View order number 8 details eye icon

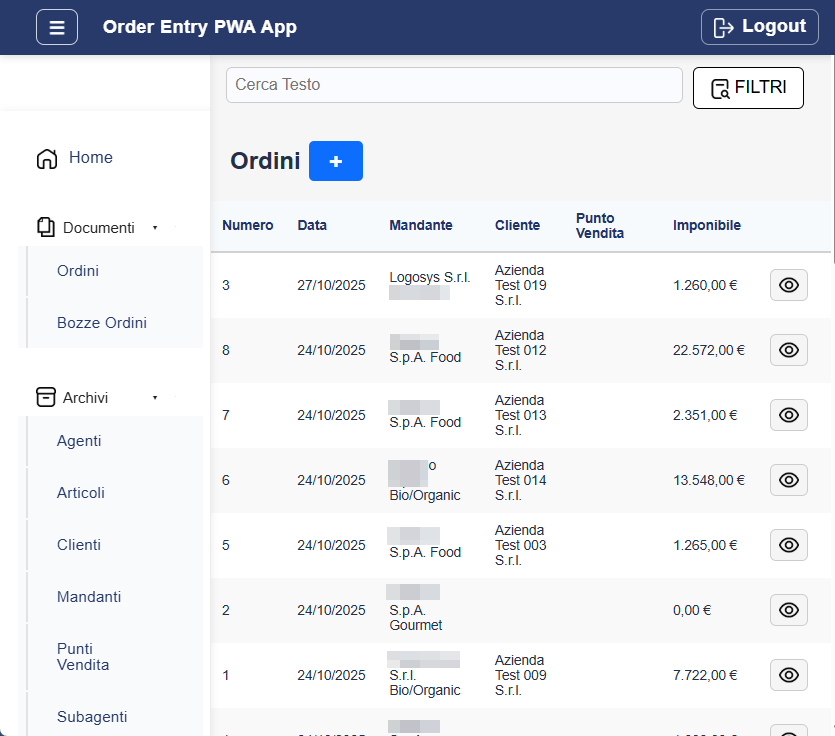coord(788,350)
